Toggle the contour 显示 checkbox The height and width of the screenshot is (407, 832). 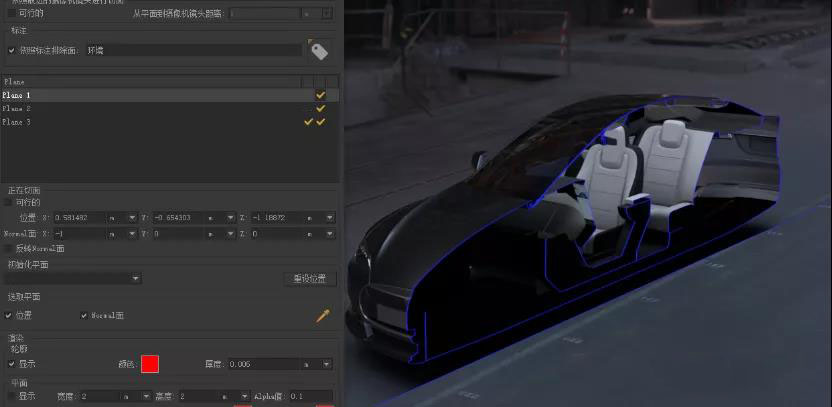11,364
